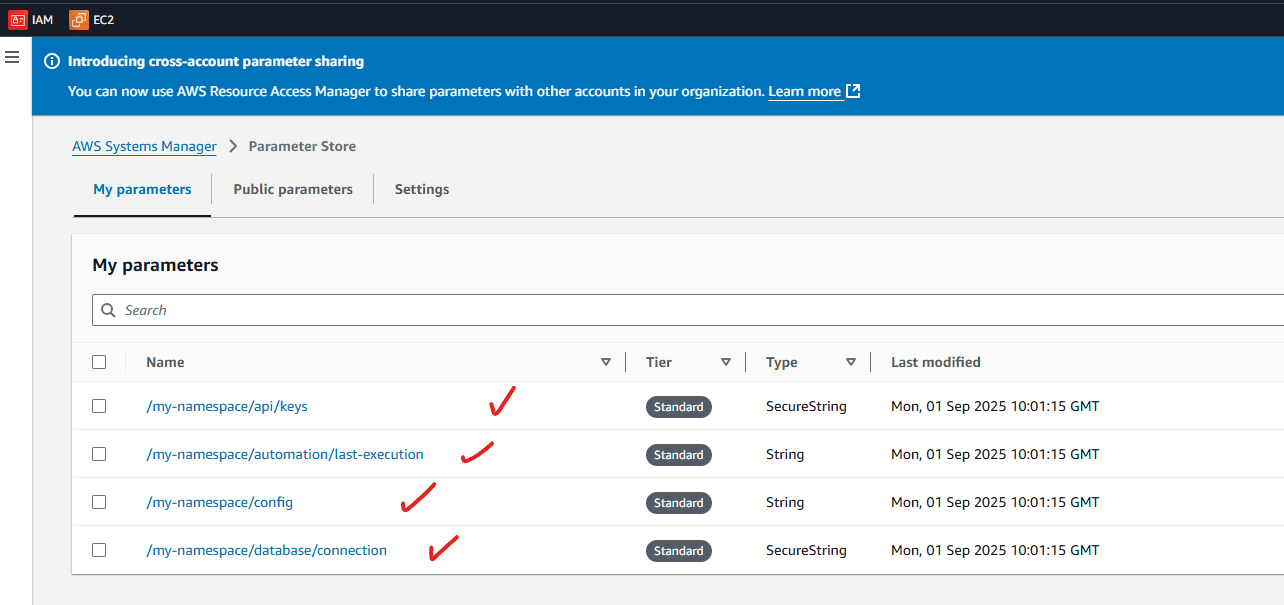1284x605 pixels.
Task: Click the info icon in the banner
Action: (x=52, y=62)
